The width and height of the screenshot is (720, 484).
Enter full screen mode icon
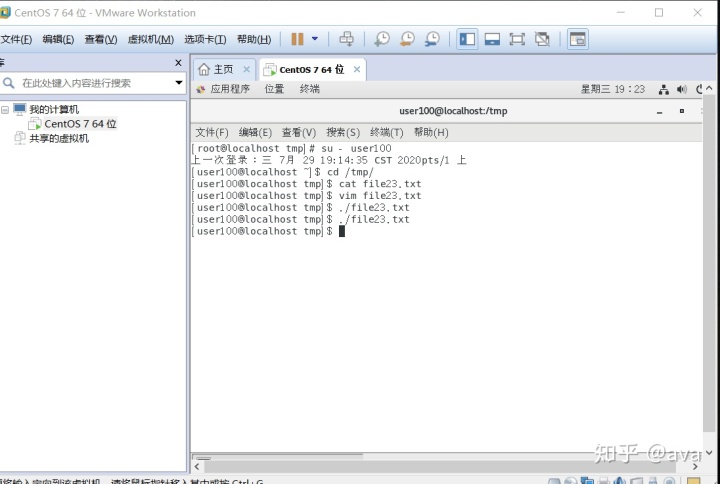pyautogui.click(x=517, y=39)
